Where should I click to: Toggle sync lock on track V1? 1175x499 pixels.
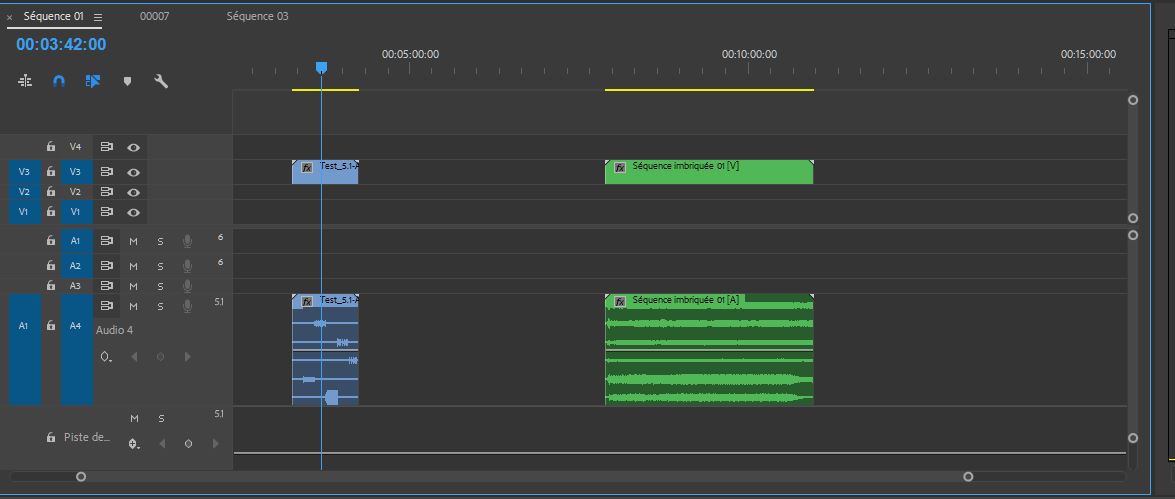point(107,212)
